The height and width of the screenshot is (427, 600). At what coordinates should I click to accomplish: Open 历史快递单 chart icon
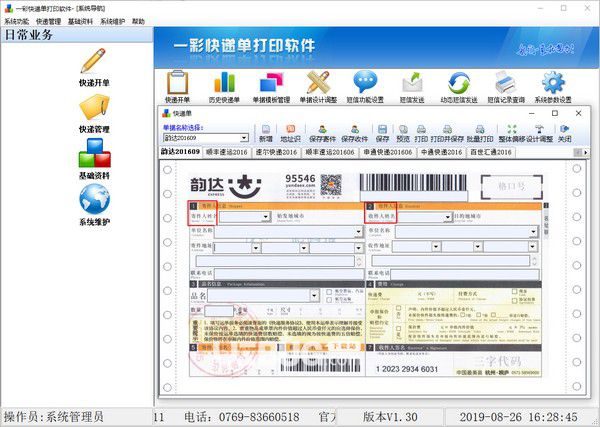click(224, 87)
